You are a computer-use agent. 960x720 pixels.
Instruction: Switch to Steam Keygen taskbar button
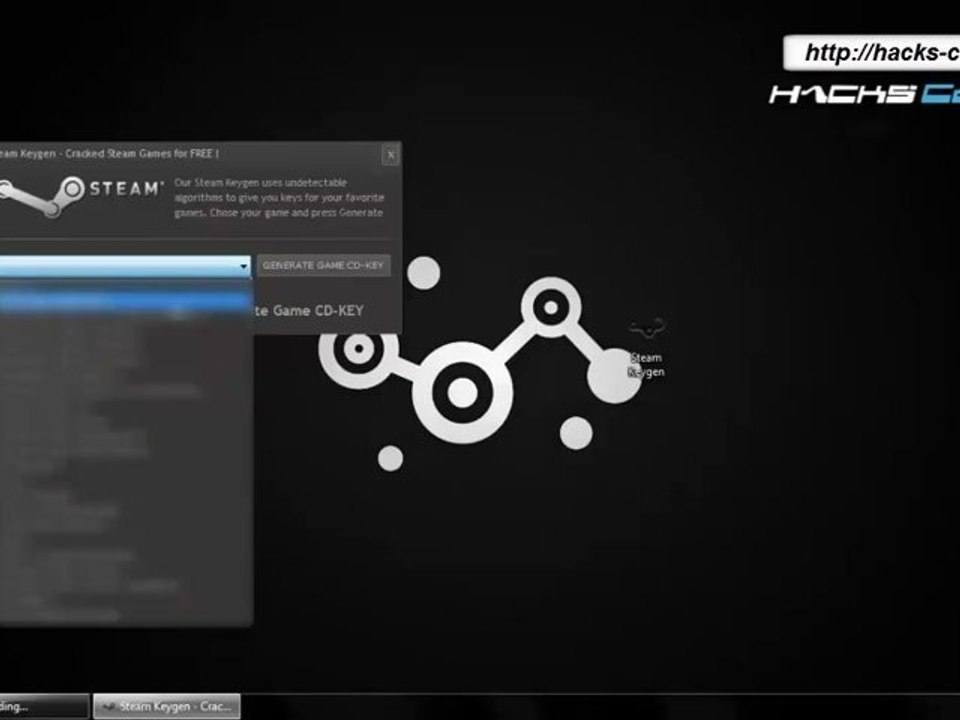167,707
